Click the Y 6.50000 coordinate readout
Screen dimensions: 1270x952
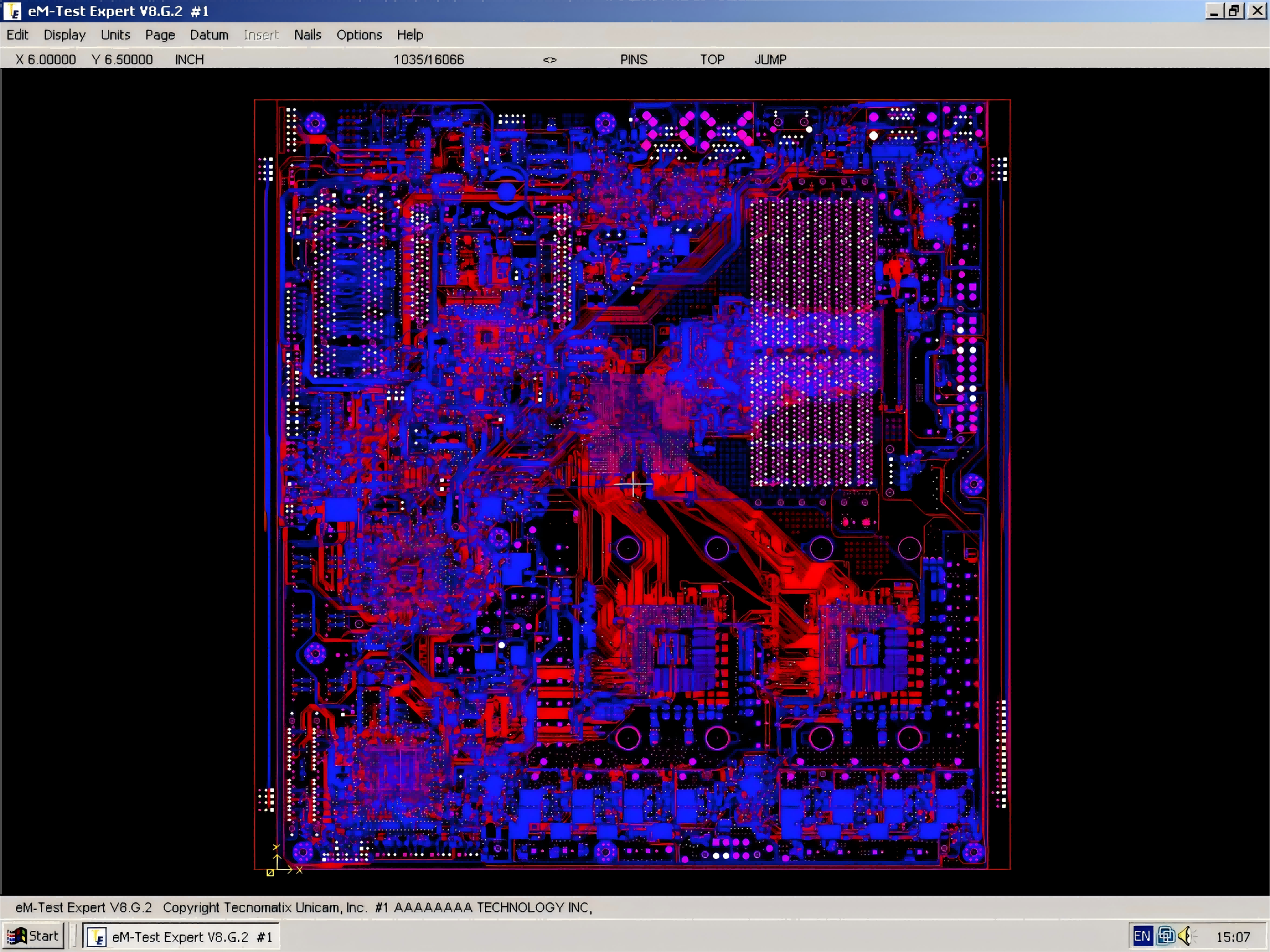tap(122, 59)
